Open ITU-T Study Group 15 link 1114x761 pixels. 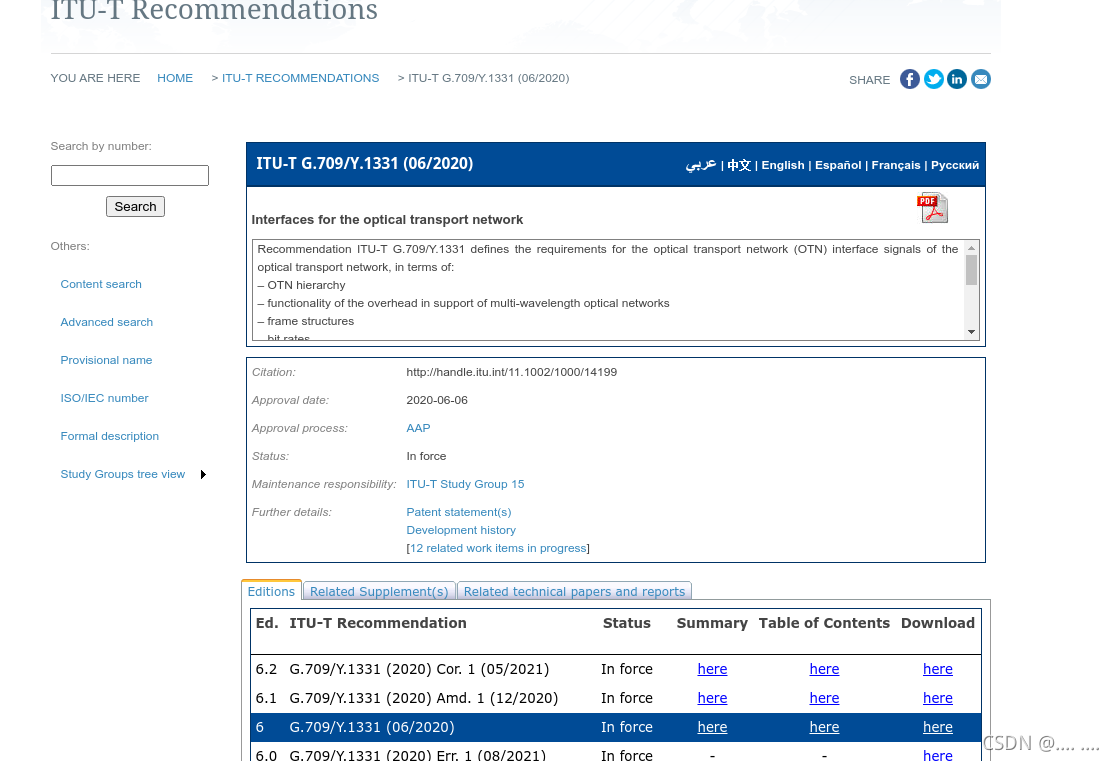(x=465, y=484)
